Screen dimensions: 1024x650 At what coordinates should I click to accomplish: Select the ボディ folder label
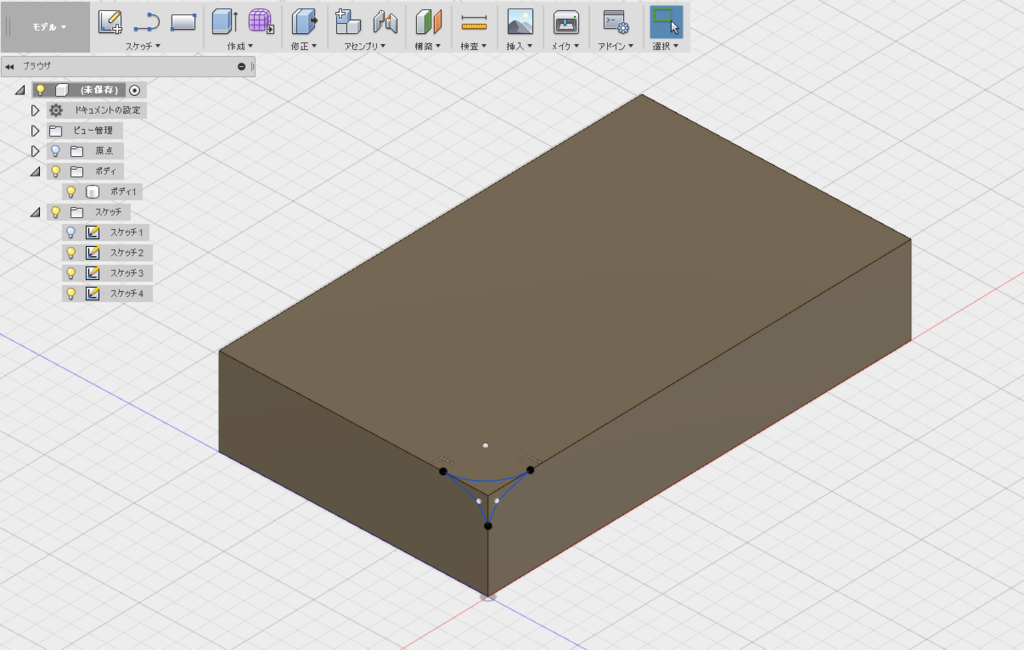tap(105, 171)
